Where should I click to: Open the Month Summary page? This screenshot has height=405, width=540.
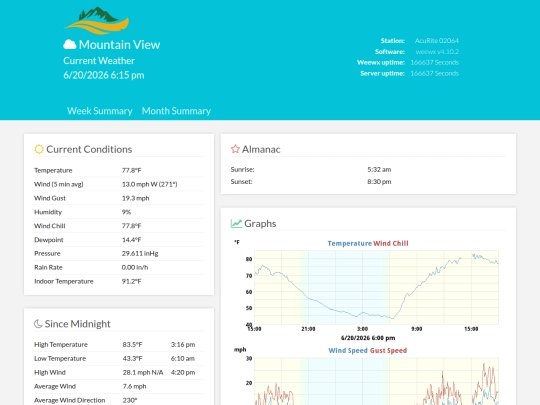point(176,111)
